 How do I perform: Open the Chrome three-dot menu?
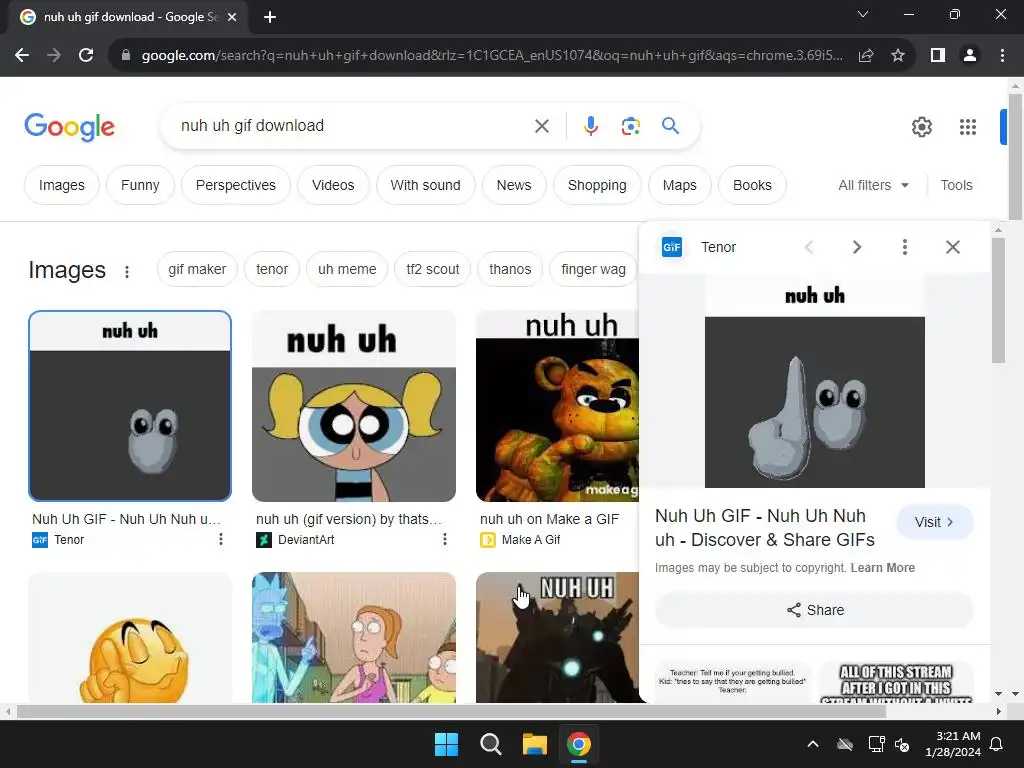1002,56
